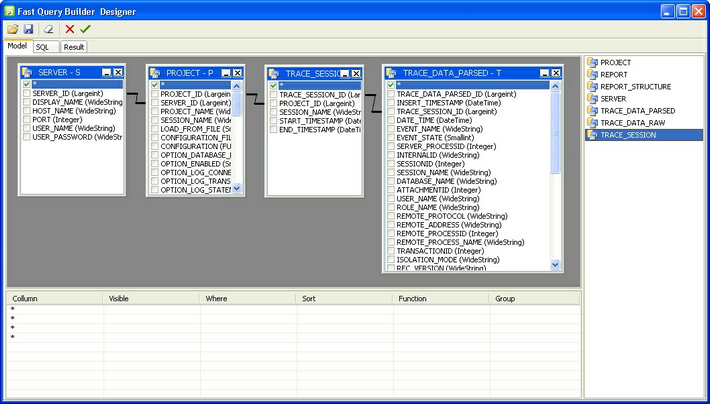Check the PROJECT_NAME field checkbox
The image size is (710, 404).
(155, 111)
